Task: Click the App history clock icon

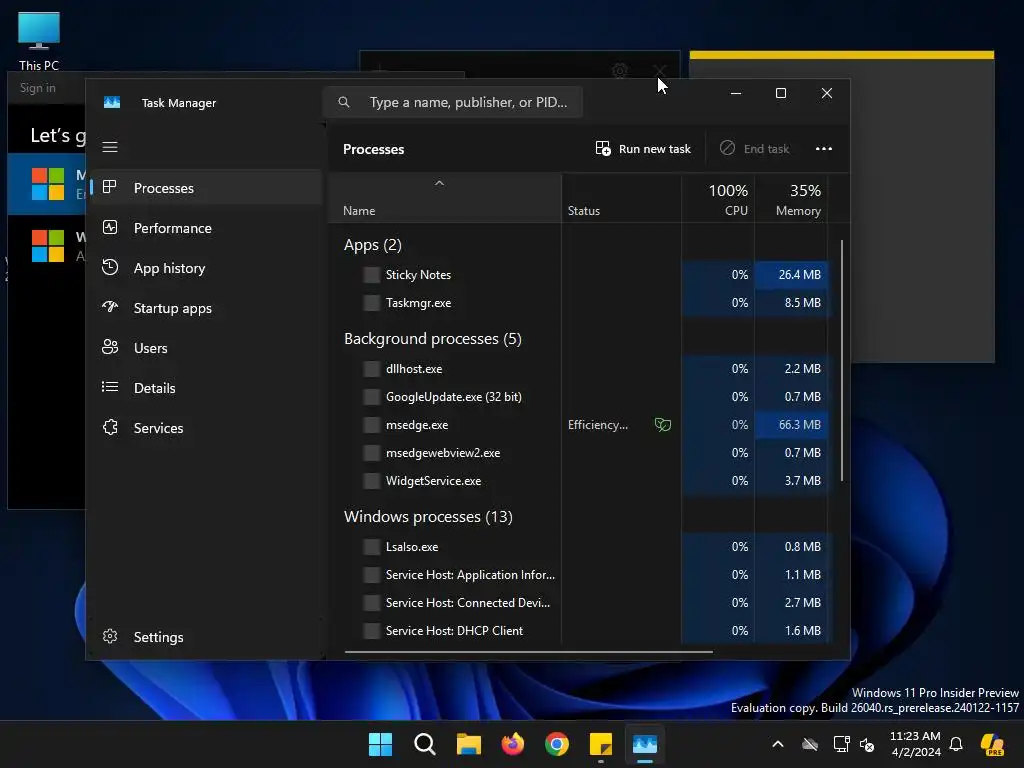Action: tap(110, 267)
